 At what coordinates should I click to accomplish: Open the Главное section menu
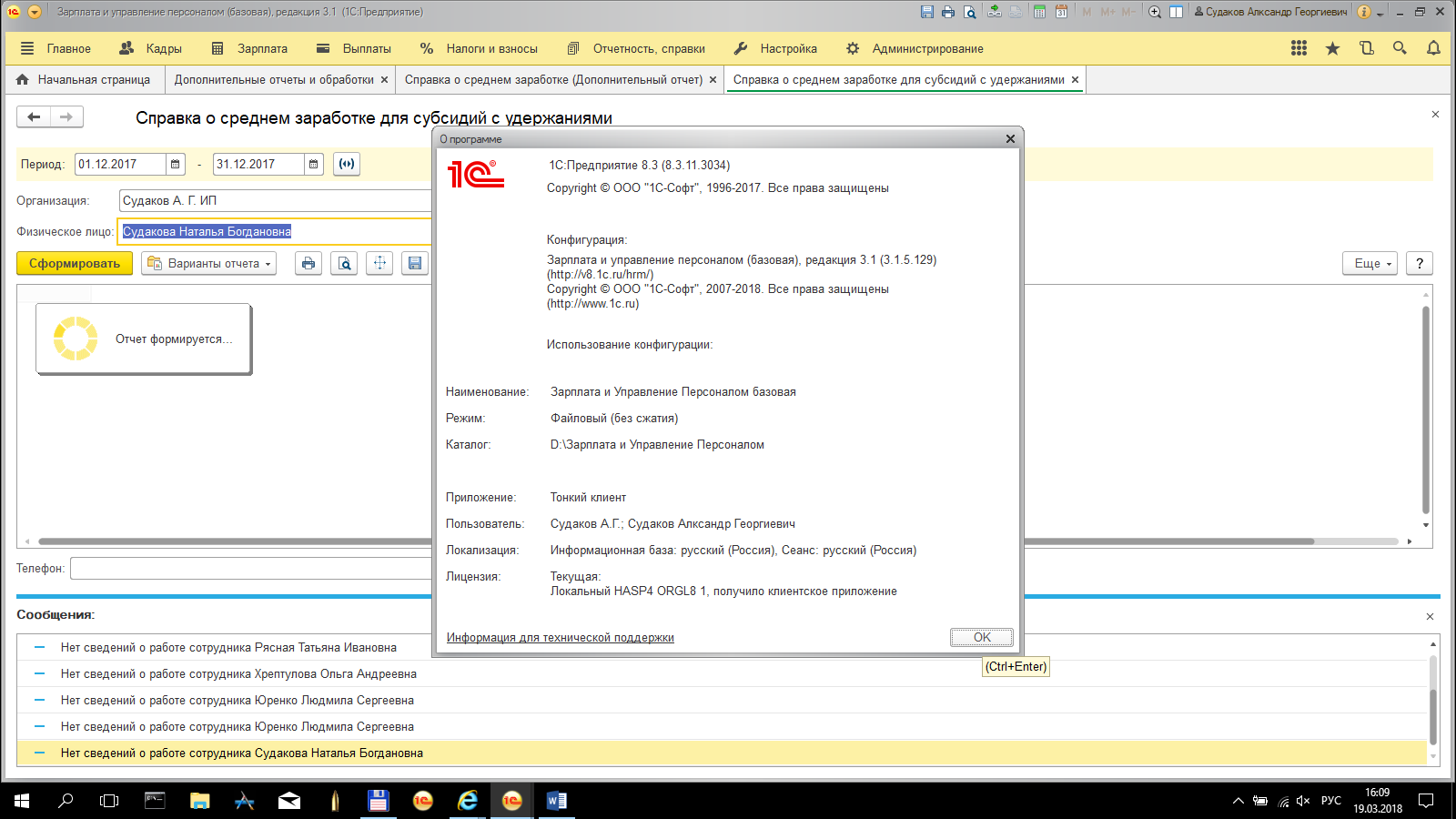coord(56,48)
